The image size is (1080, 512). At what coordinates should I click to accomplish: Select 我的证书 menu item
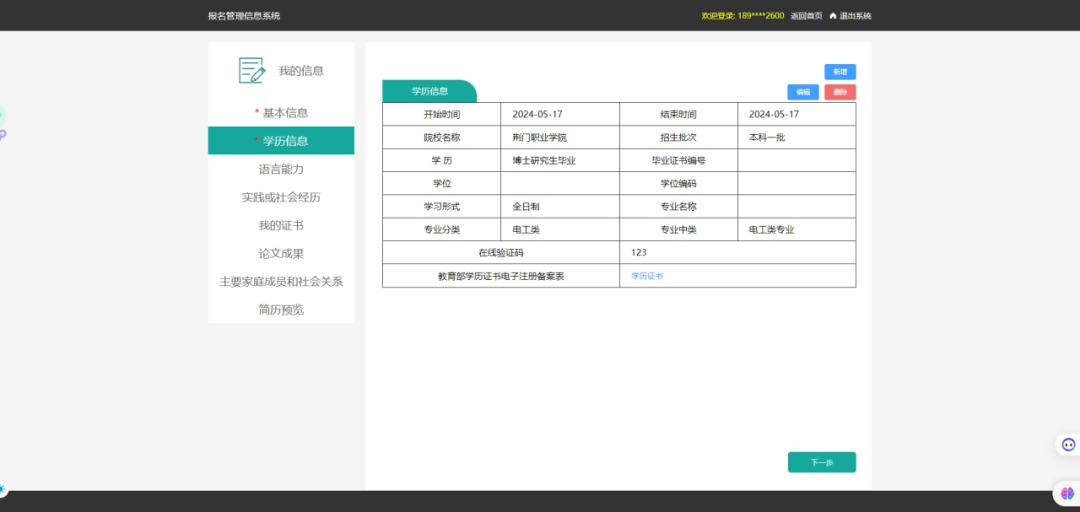pos(281,225)
